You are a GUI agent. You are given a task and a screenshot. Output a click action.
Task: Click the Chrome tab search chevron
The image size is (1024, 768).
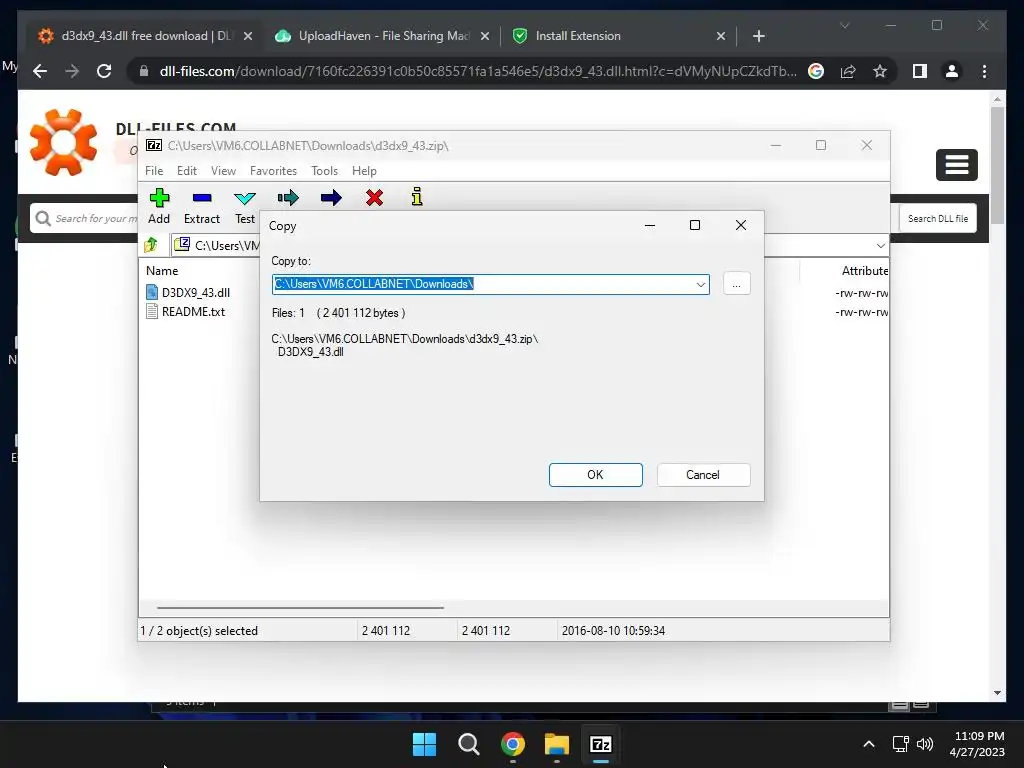click(x=844, y=25)
